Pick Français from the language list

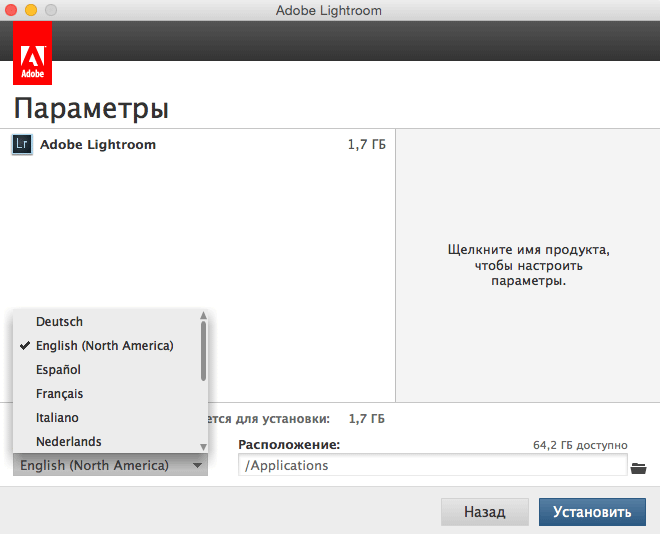[59, 393]
